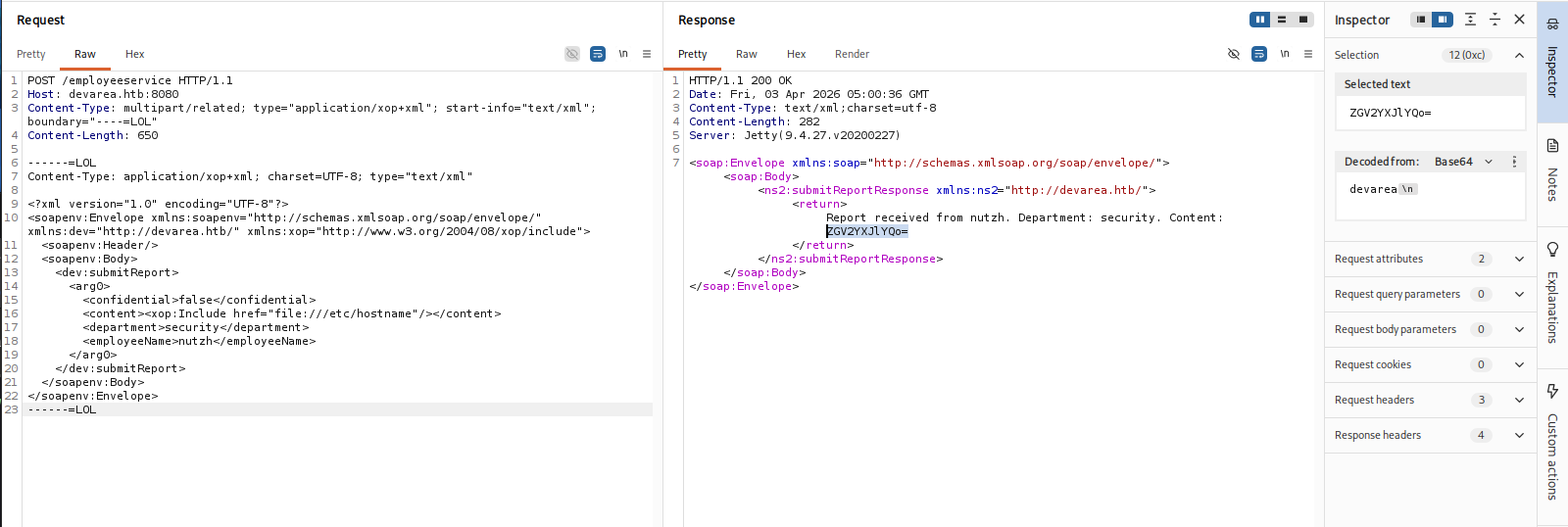Show non-printable \n characters in Response pane
The width and height of the screenshot is (1568, 527).
pos(1285,54)
